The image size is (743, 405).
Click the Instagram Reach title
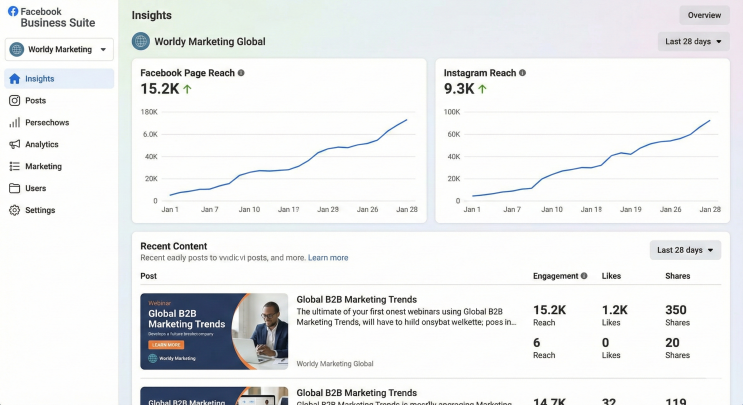pos(480,72)
